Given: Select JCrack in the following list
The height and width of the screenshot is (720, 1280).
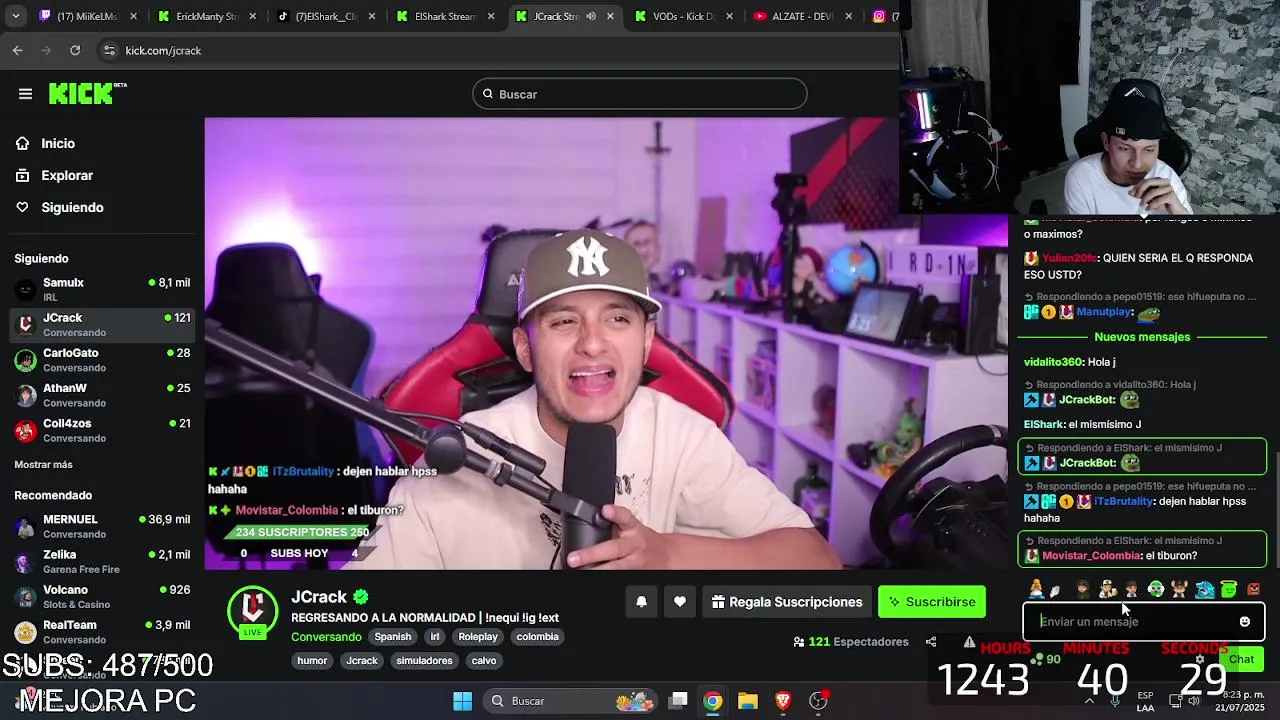Looking at the screenshot, I should click(102, 324).
